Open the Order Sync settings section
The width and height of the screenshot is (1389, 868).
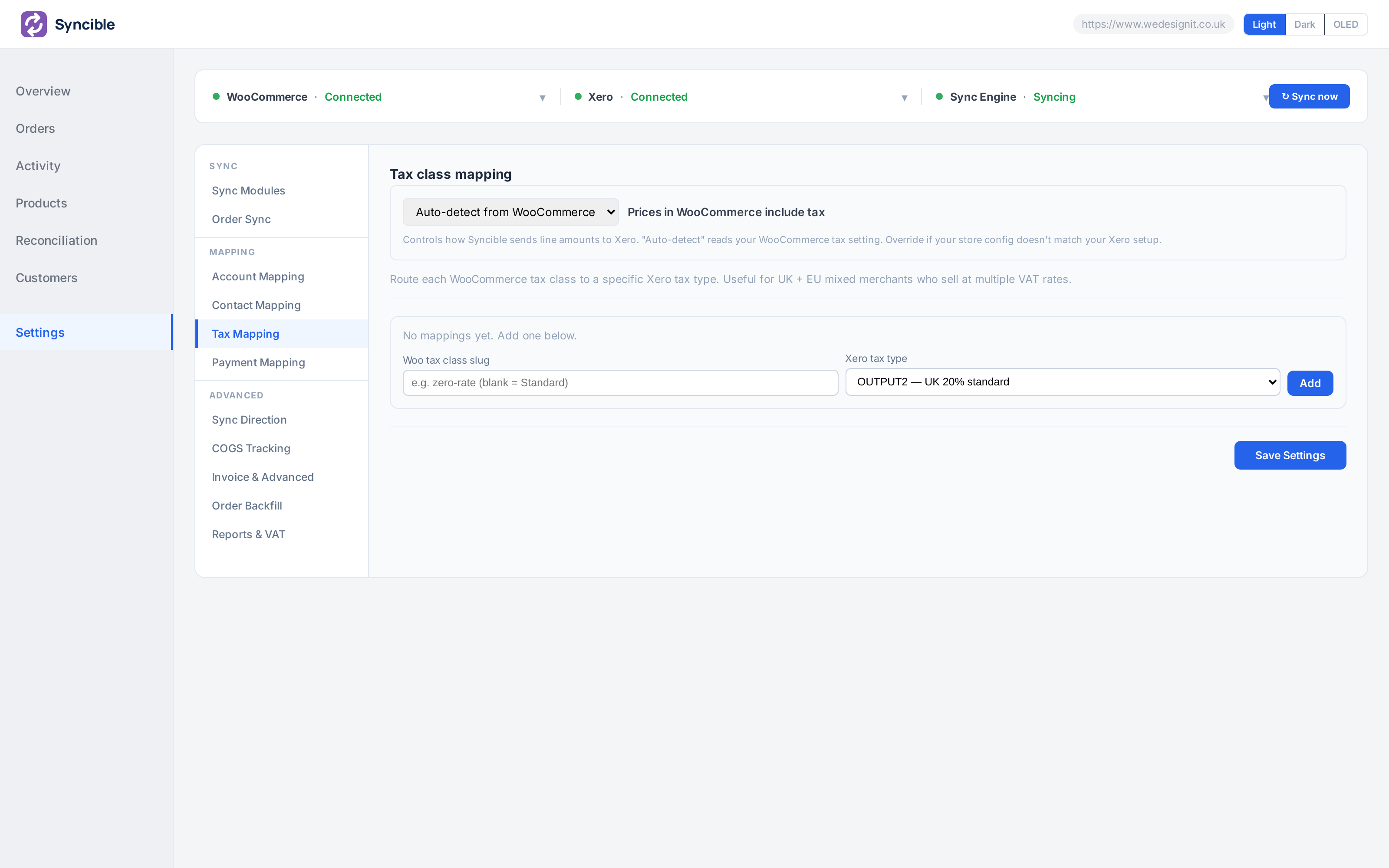281,219
